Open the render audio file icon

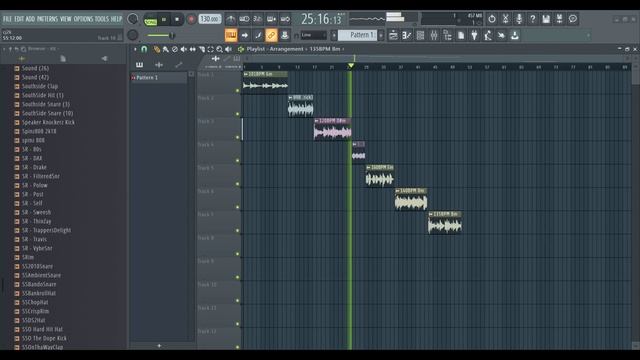(x=560, y=19)
